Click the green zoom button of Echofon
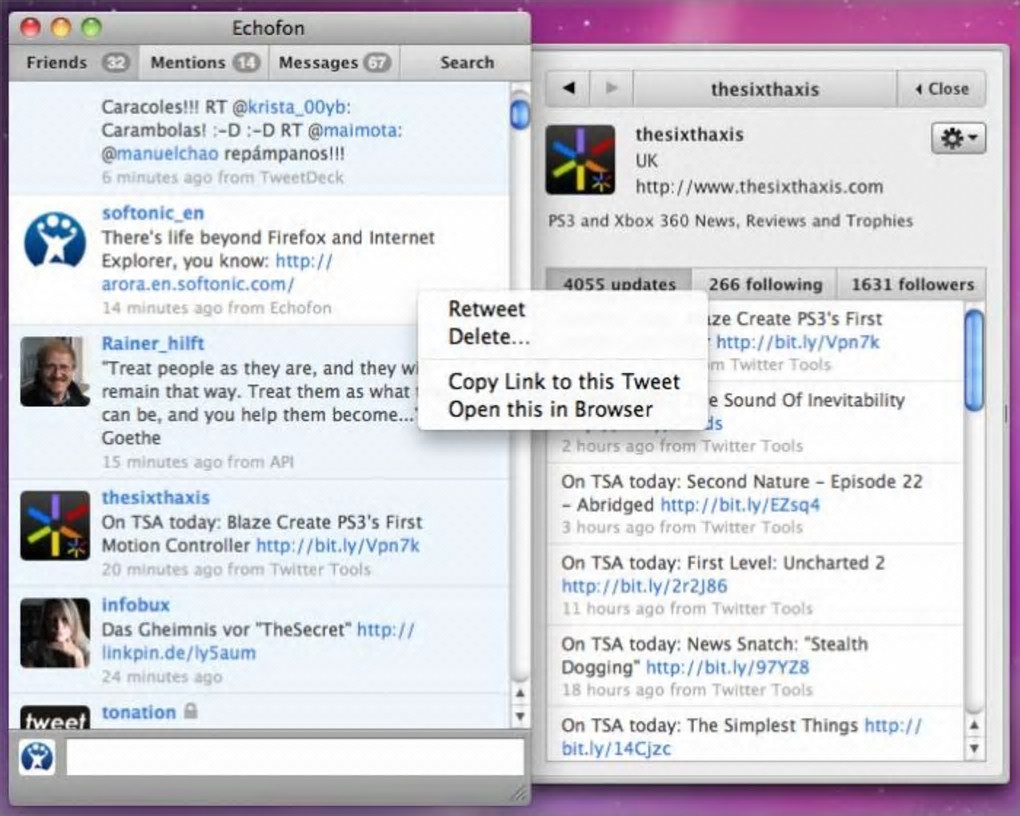This screenshot has height=816, width=1020. [x=92, y=27]
